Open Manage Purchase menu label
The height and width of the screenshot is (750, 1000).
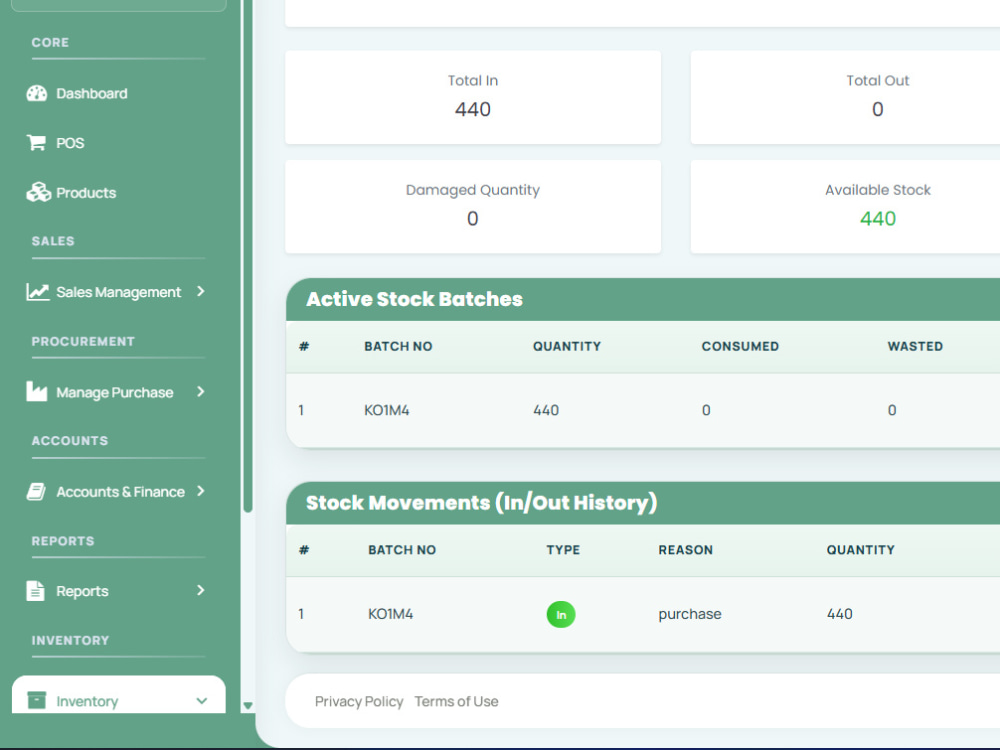pyautogui.click(x=115, y=392)
